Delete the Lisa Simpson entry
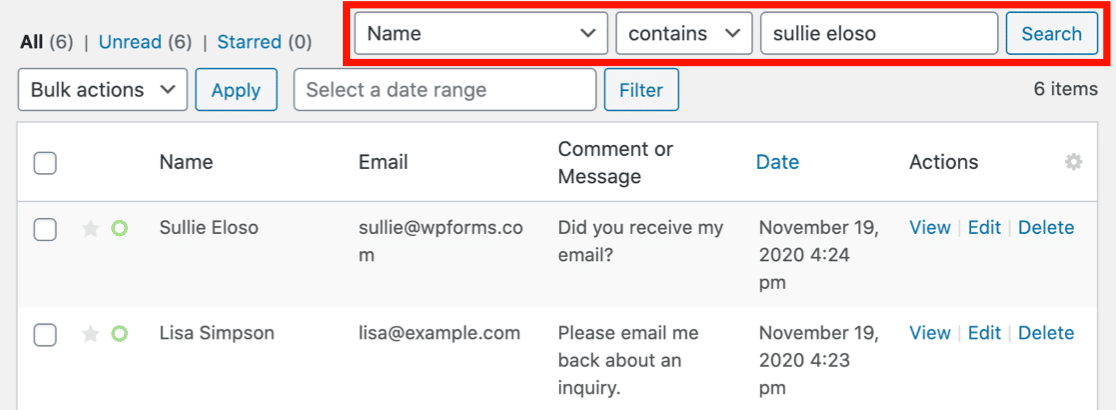Image resolution: width=1116 pixels, height=410 pixels. [x=1046, y=333]
